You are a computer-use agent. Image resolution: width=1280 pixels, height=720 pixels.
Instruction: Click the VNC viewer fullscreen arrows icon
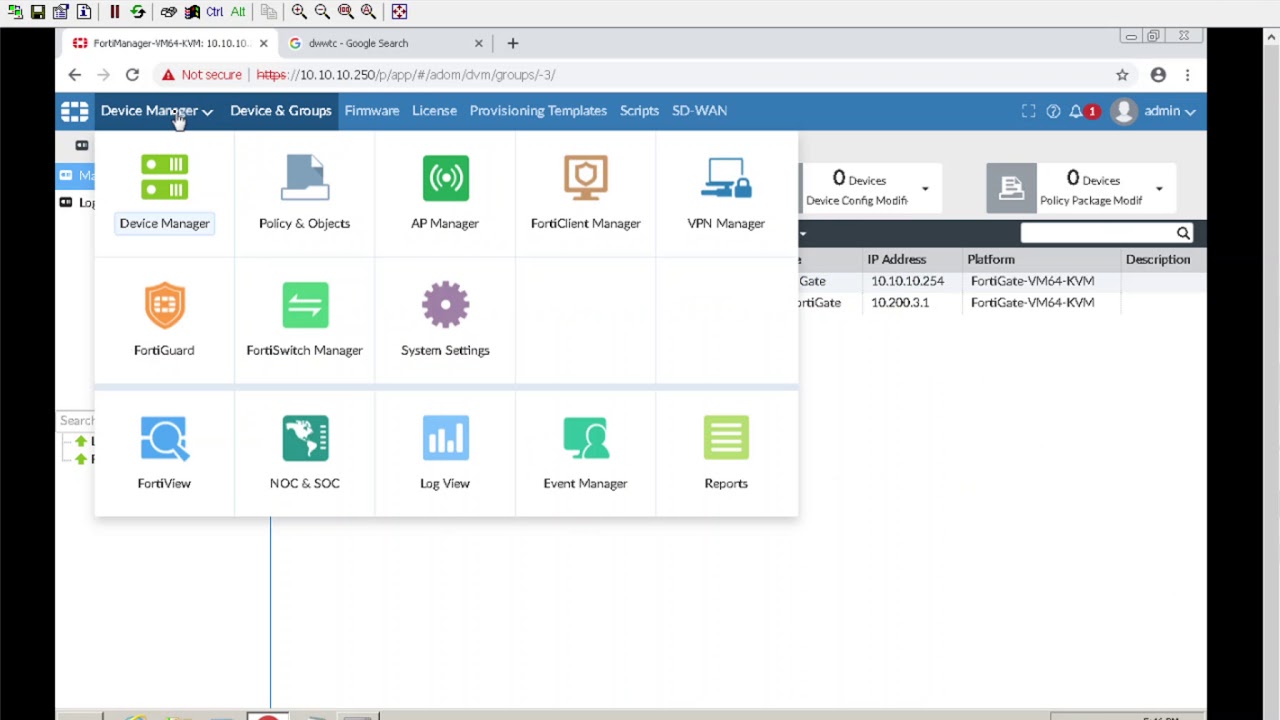[x=399, y=12]
